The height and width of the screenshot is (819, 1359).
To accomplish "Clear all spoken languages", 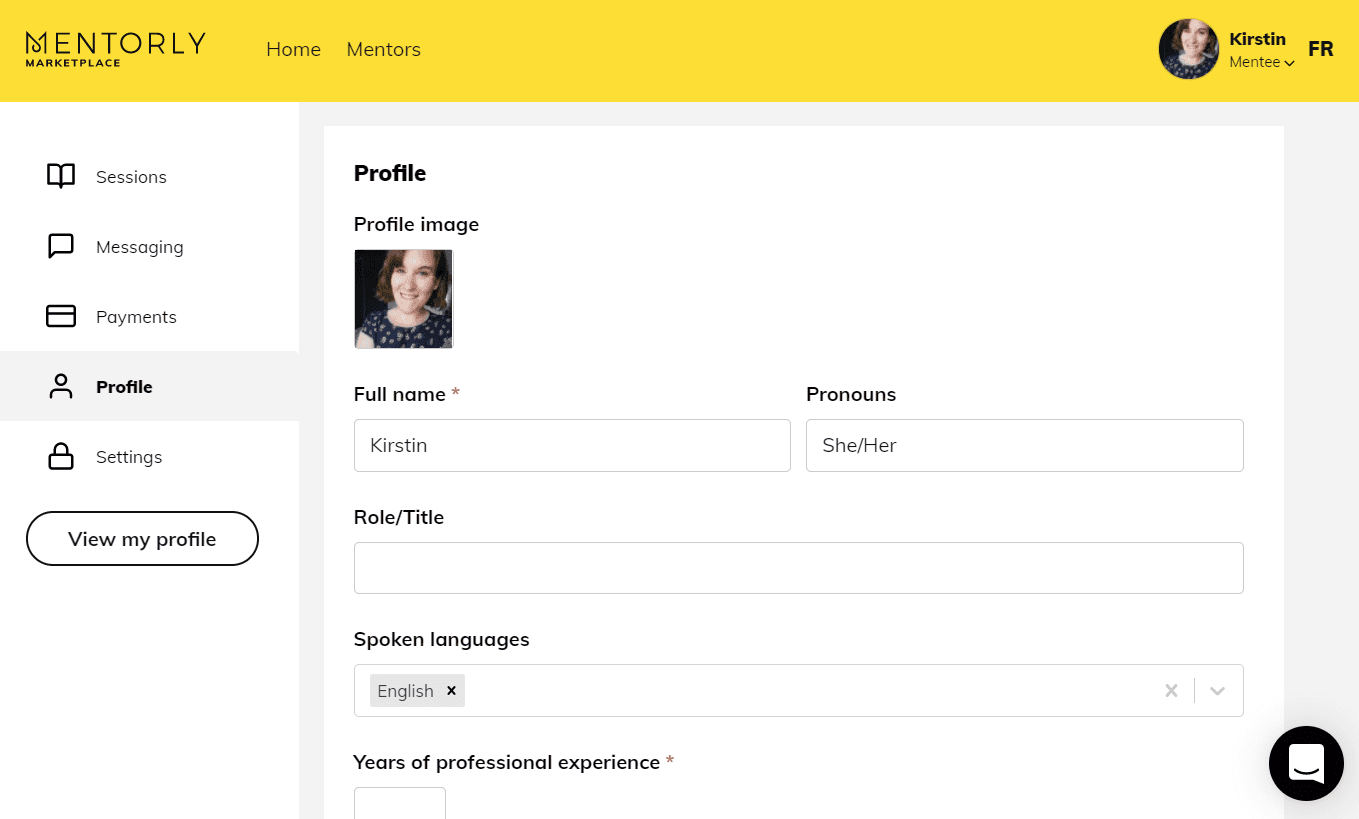I will pyautogui.click(x=1171, y=690).
